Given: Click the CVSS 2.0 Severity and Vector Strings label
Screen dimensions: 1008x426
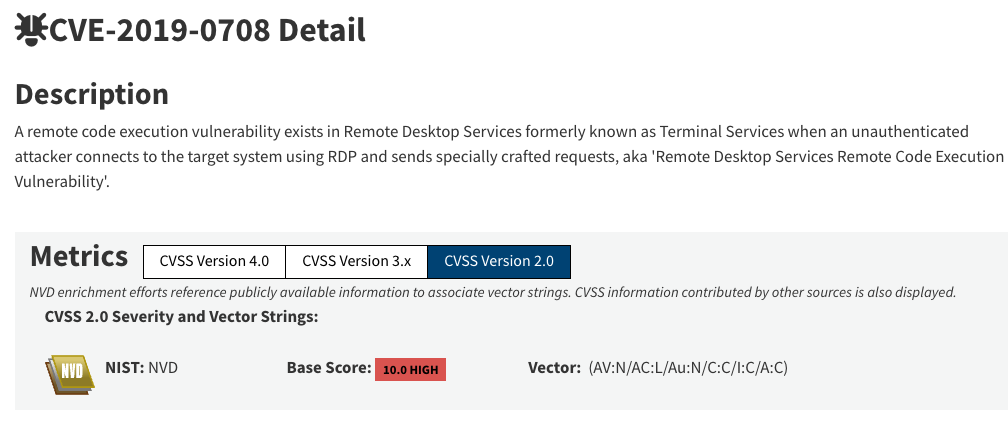Looking at the screenshot, I should (181, 317).
